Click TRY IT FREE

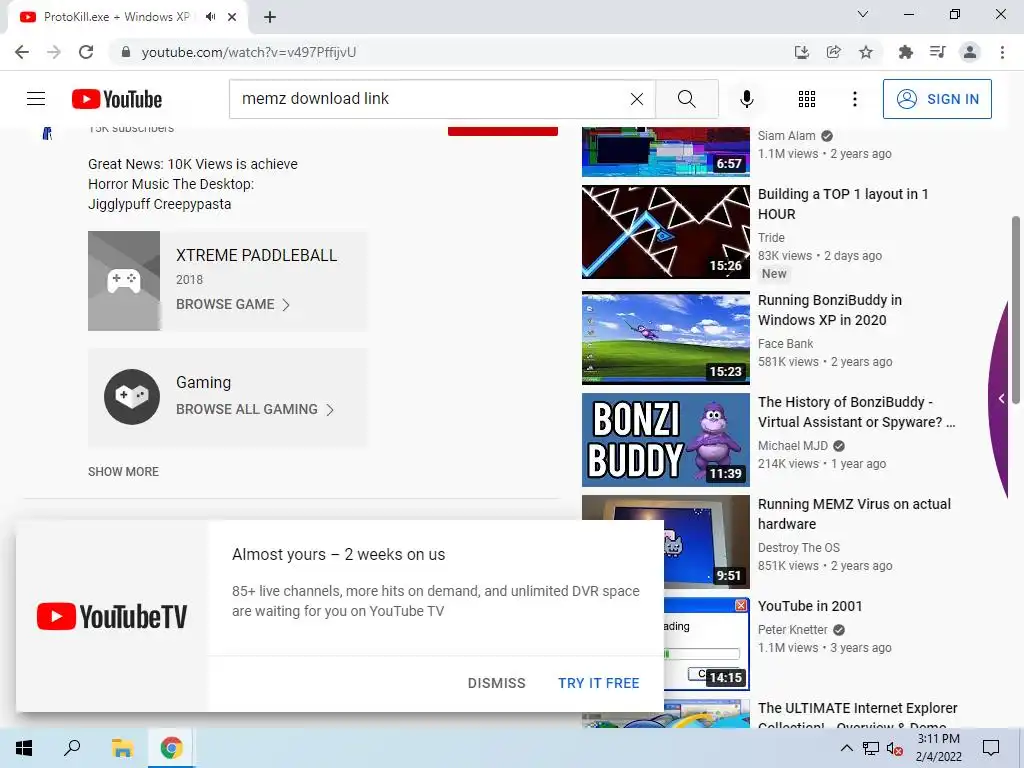pos(598,683)
